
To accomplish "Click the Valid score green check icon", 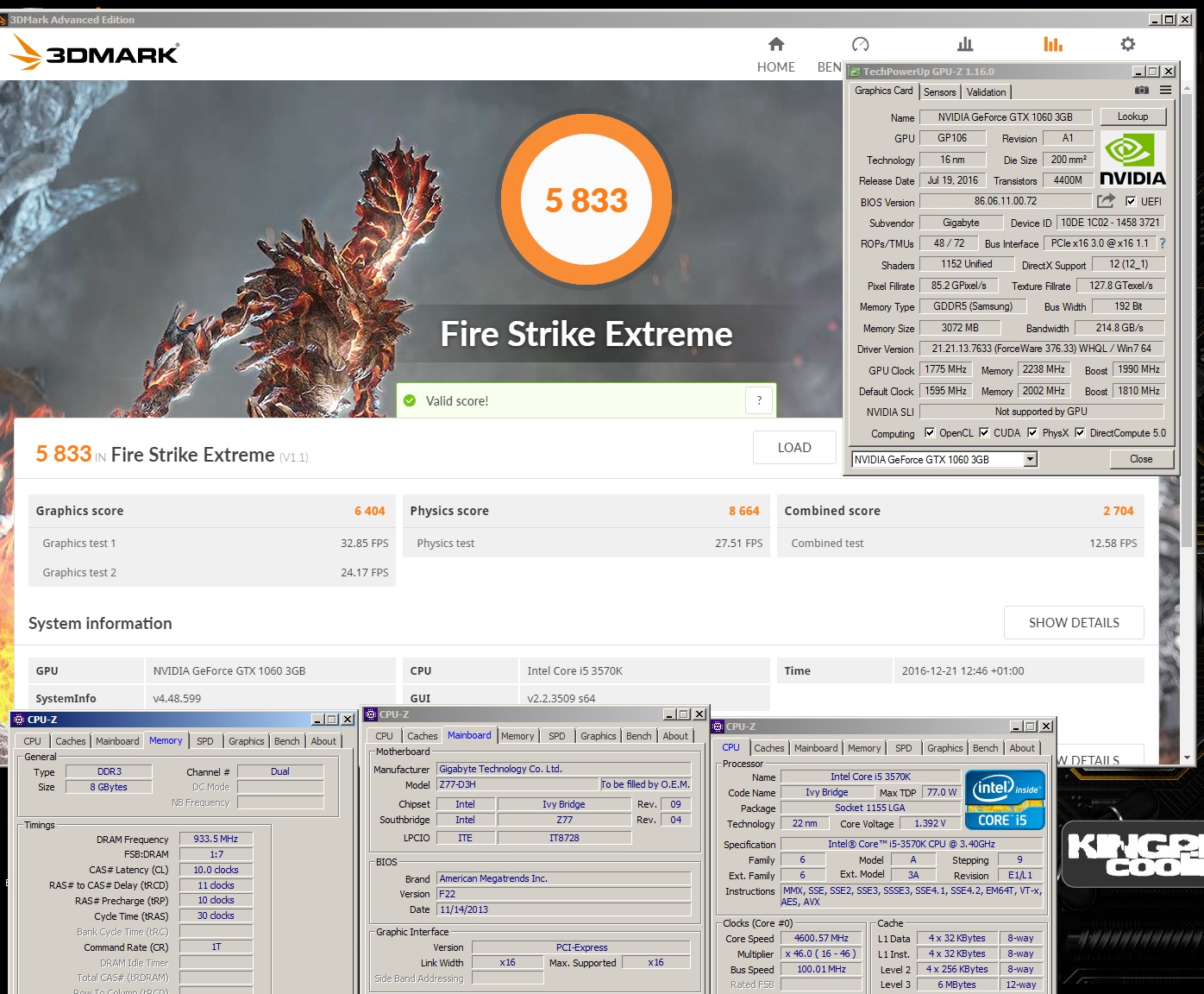I will [x=410, y=400].
